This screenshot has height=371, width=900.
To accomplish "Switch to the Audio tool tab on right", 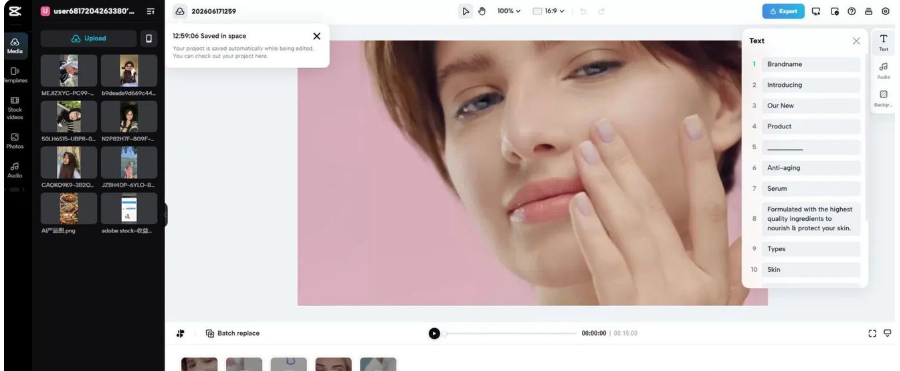I will 883,70.
